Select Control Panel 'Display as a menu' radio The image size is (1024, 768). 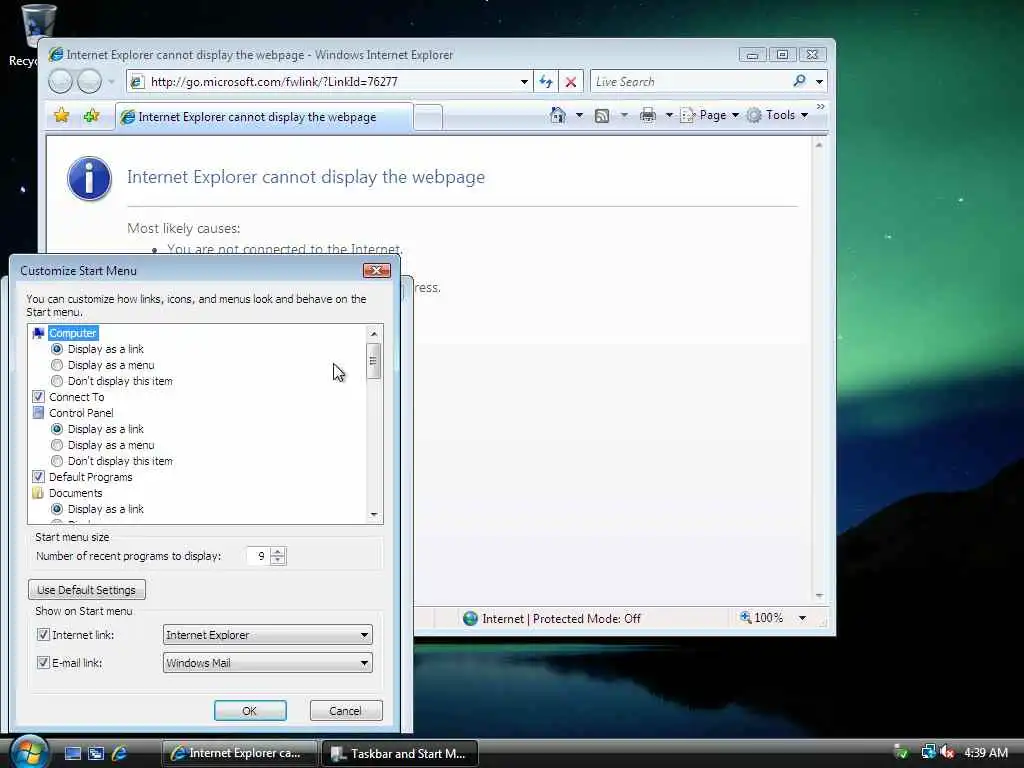pyautogui.click(x=57, y=445)
